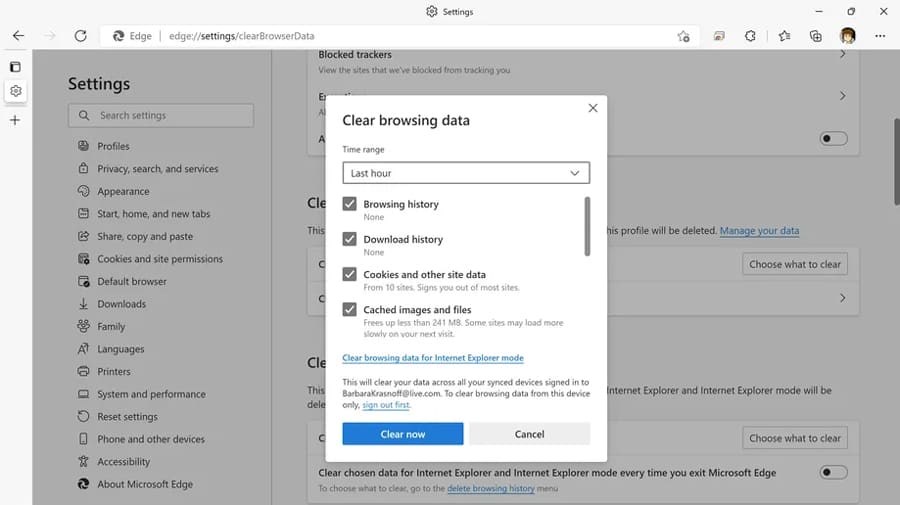900x505 pixels.
Task: Click the user profile avatar
Action: (848, 36)
